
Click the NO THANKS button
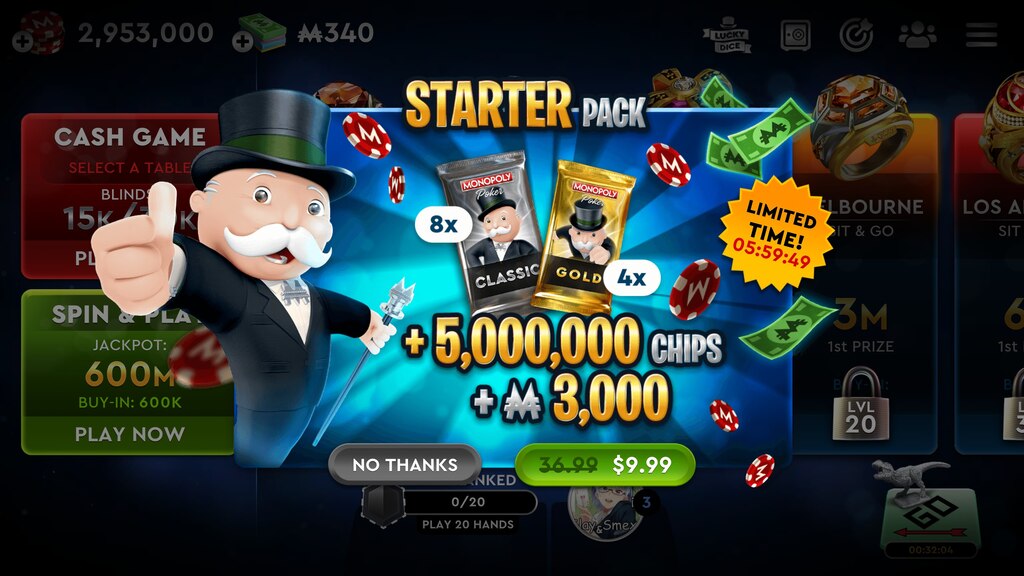click(x=405, y=464)
